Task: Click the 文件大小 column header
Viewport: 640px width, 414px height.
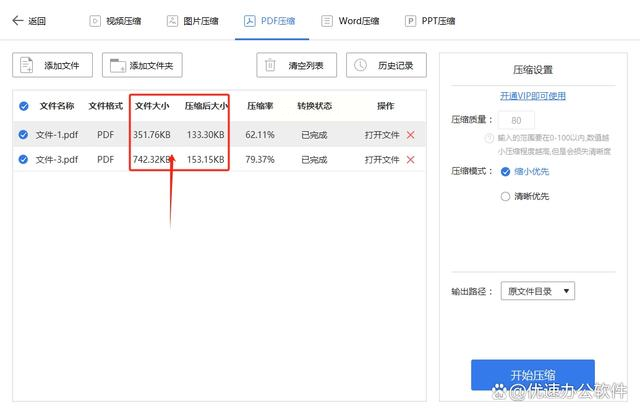Action: (x=152, y=106)
